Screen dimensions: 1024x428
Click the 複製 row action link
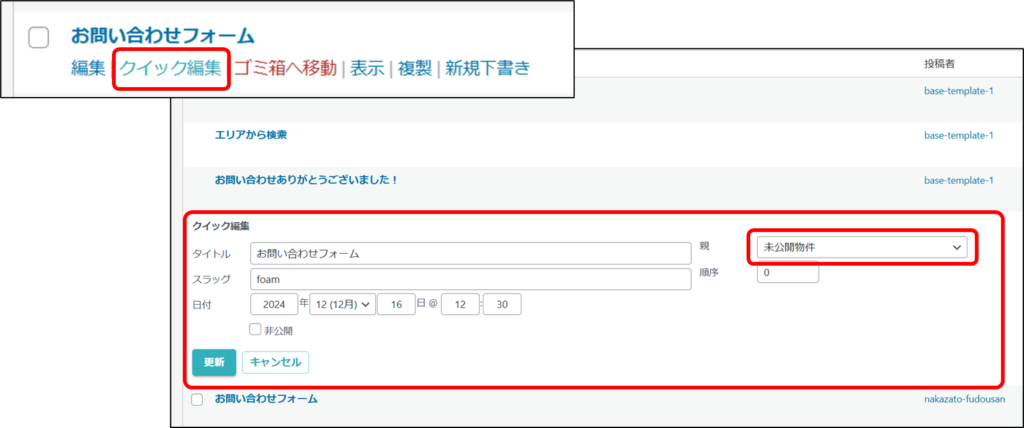(x=415, y=69)
